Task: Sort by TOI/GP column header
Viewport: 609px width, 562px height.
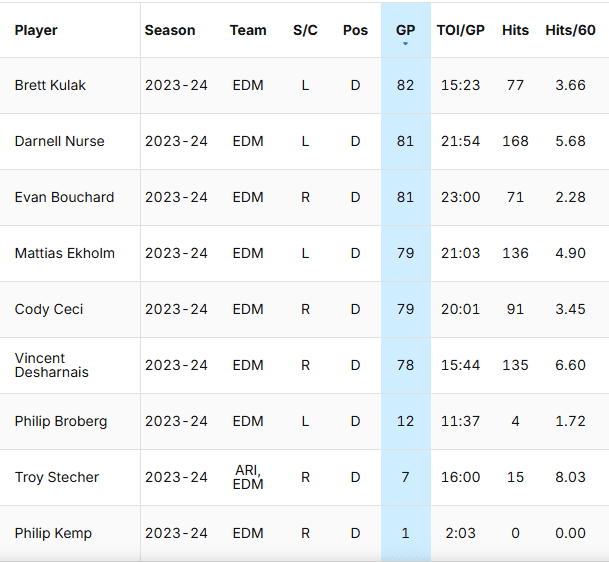Action: (x=460, y=30)
